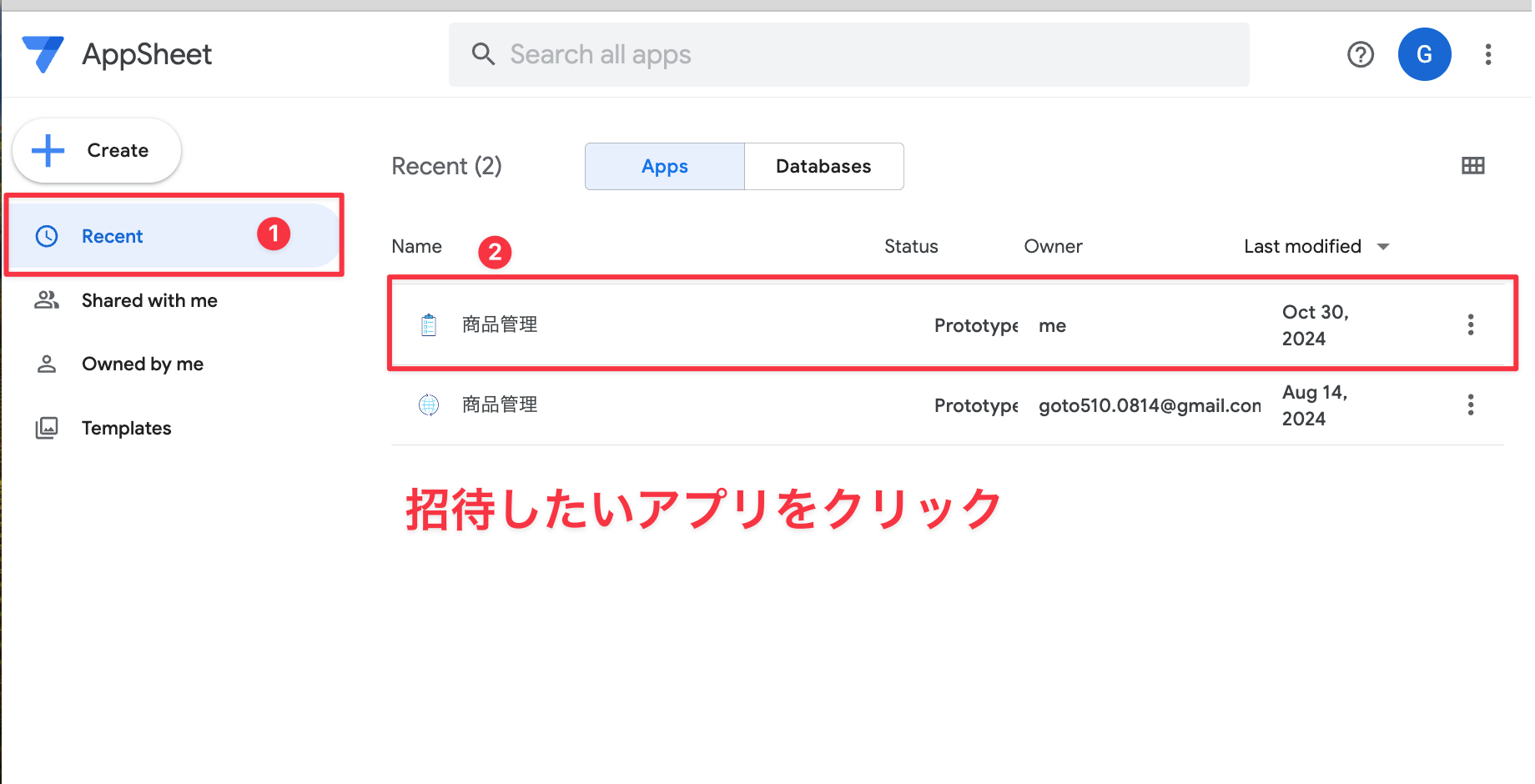Open the G account avatar
This screenshot has height=784, width=1535.
1424,54
